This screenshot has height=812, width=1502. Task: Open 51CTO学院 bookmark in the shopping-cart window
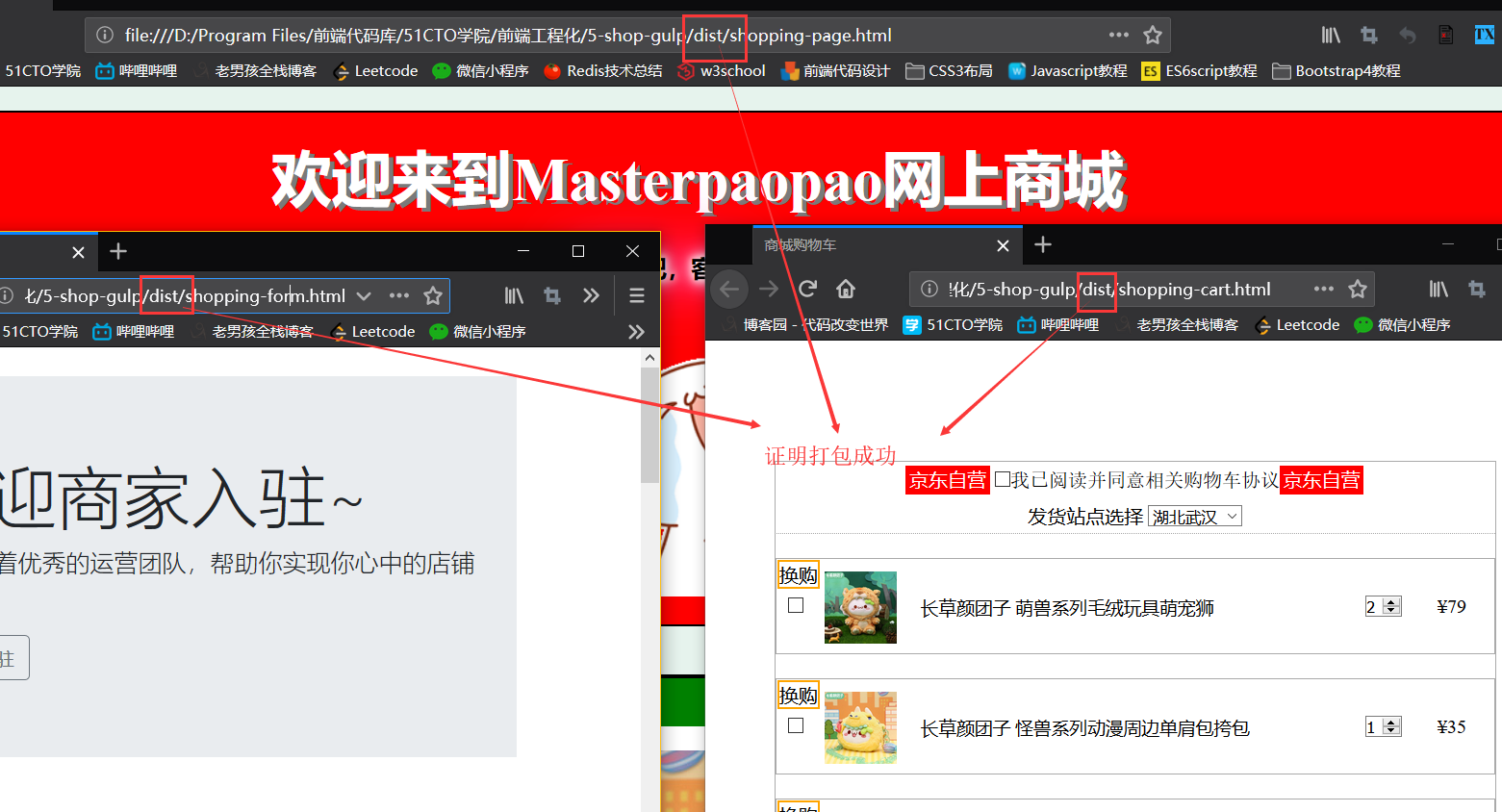953,325
